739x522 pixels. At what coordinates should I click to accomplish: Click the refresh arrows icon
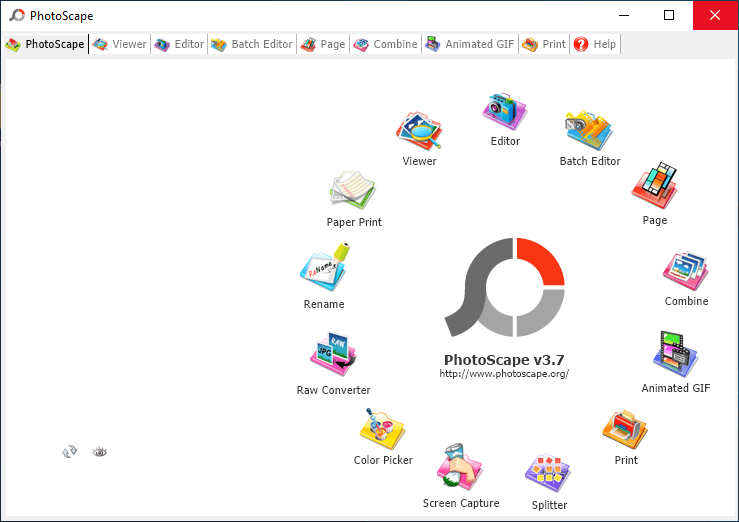tap(69, 452)
